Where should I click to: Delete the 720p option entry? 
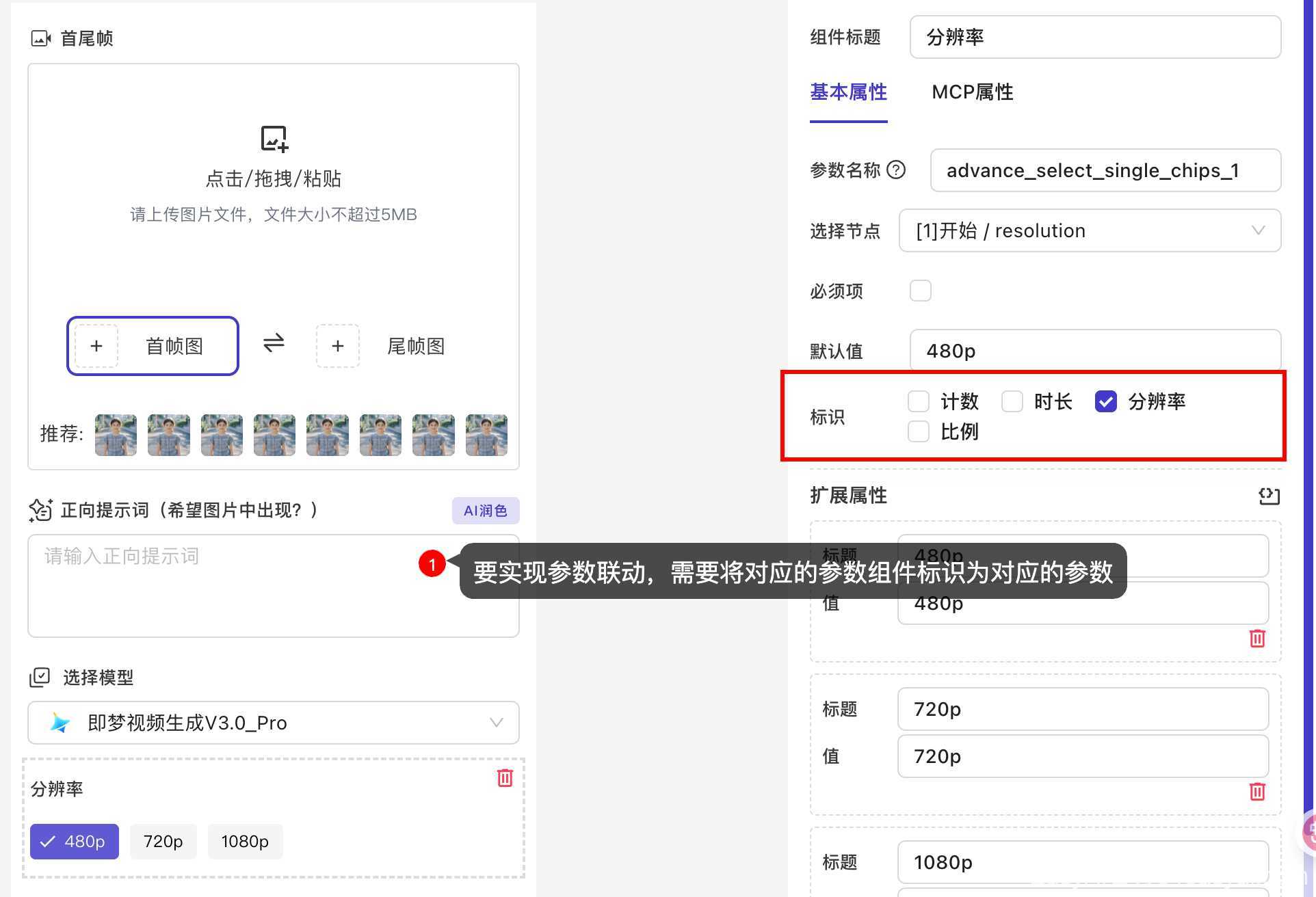(x=1256, y=792)
